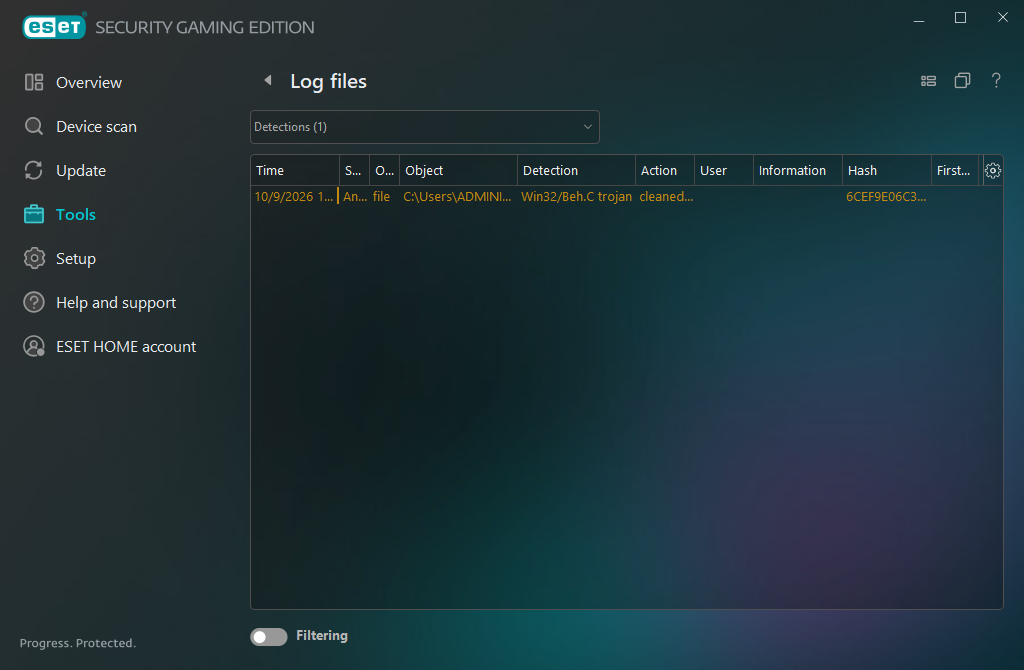Screen dimensions: 1024x670
Task: Click the Overview dashboard icon
Action: point(34,82)
